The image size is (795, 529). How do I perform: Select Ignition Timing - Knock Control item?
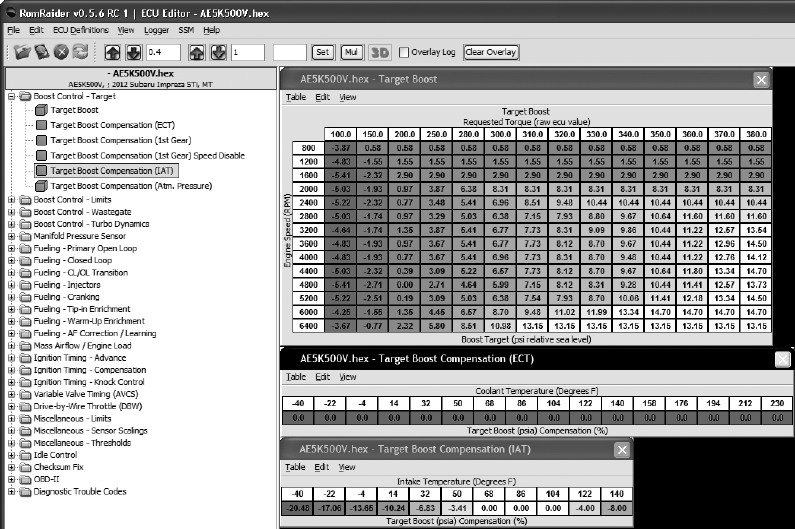tap(89, 382)
